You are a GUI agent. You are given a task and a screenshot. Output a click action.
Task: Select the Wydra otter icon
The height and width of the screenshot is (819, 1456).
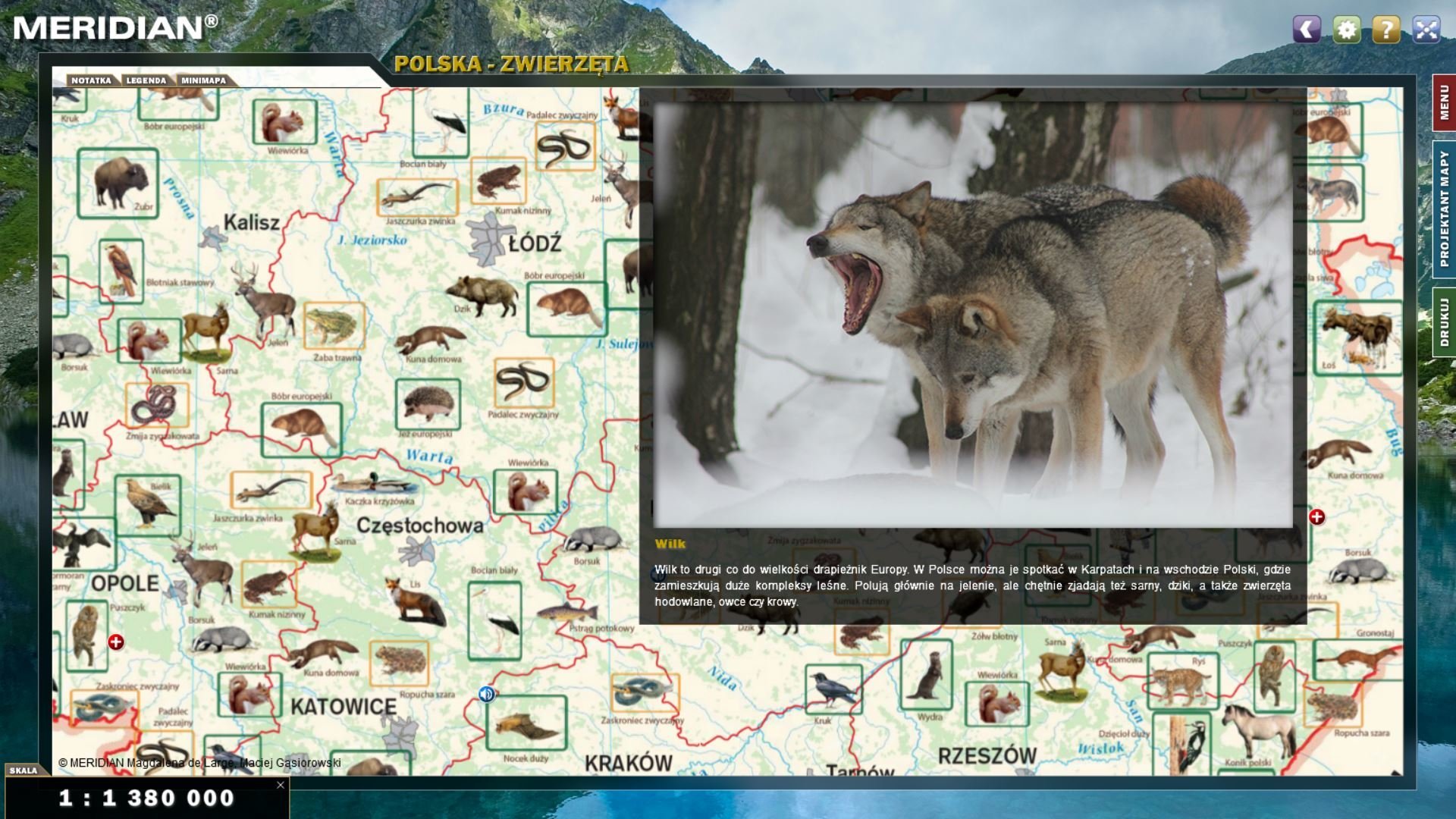926,674
